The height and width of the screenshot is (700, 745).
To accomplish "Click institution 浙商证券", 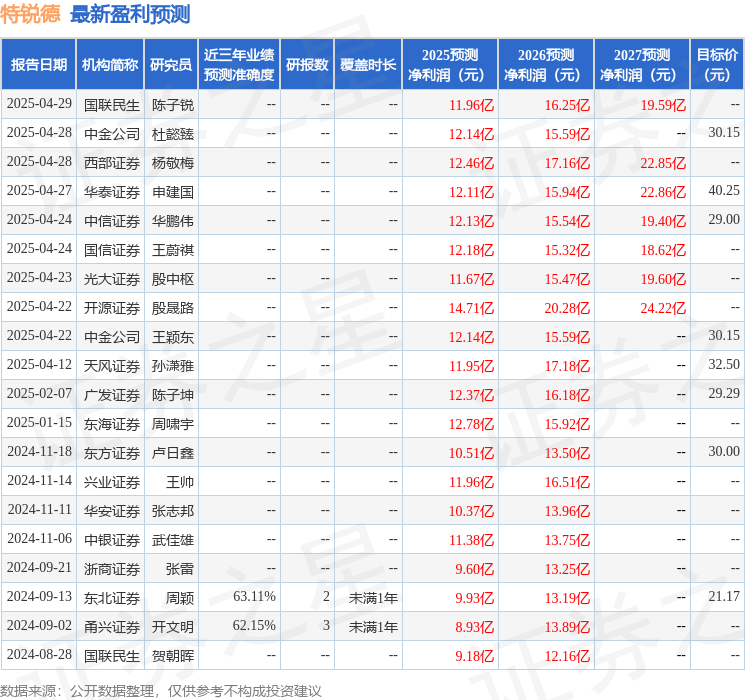I will click(x=112, y=569).
